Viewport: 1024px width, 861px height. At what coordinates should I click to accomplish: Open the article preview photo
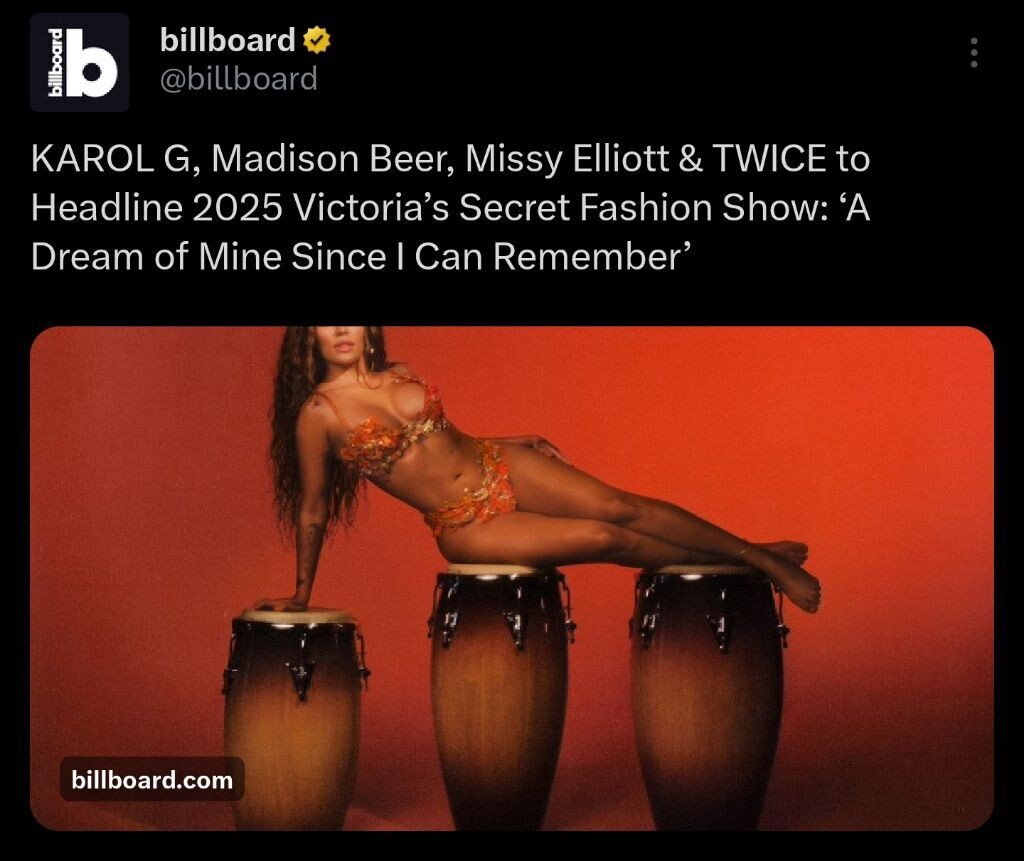pos(512,578)
